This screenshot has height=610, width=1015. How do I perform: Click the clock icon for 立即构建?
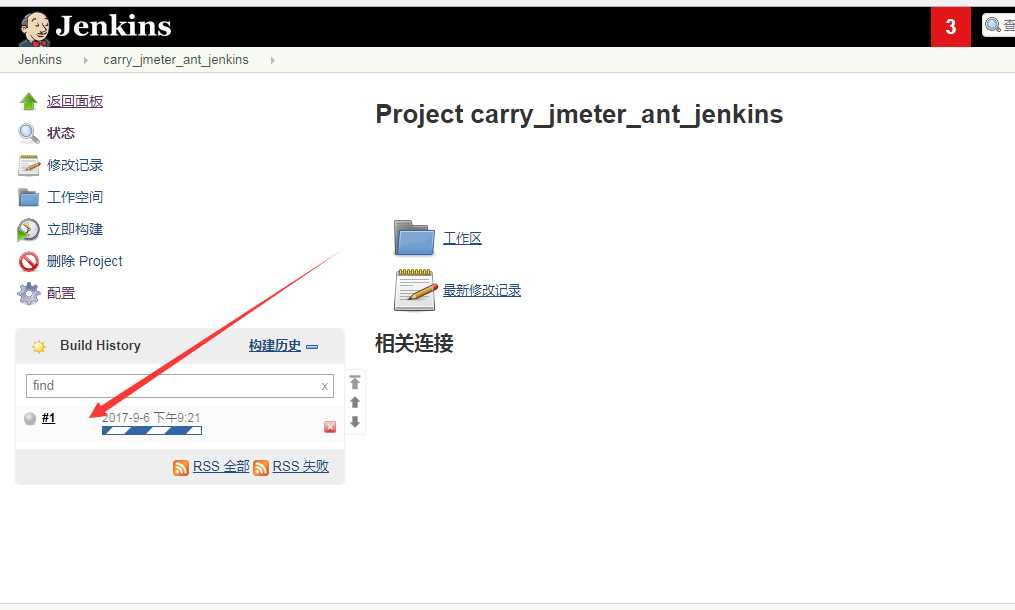tap(28, 229)
